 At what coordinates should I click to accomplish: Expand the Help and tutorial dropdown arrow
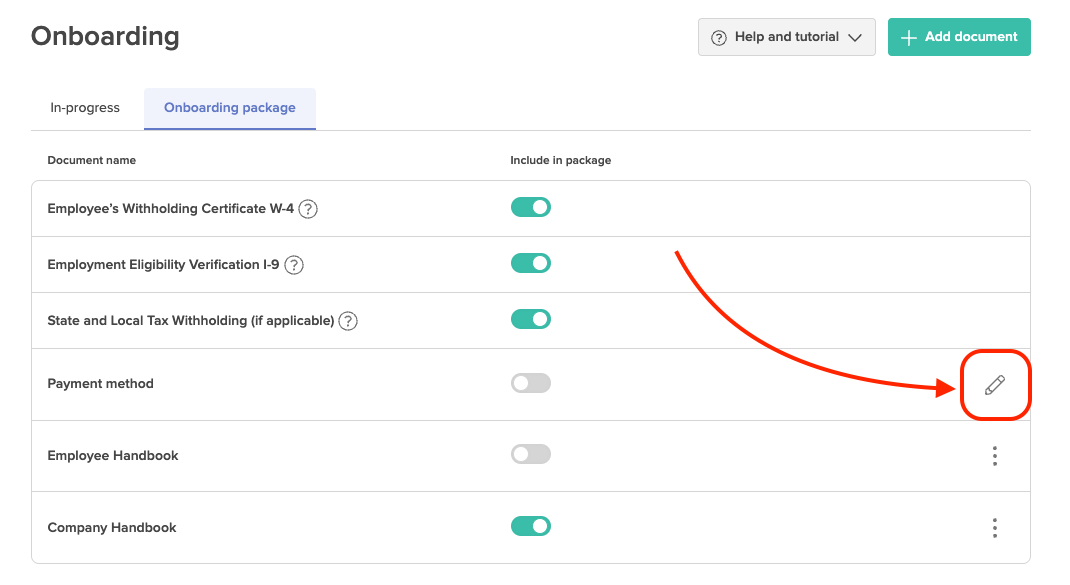[854, 37]
